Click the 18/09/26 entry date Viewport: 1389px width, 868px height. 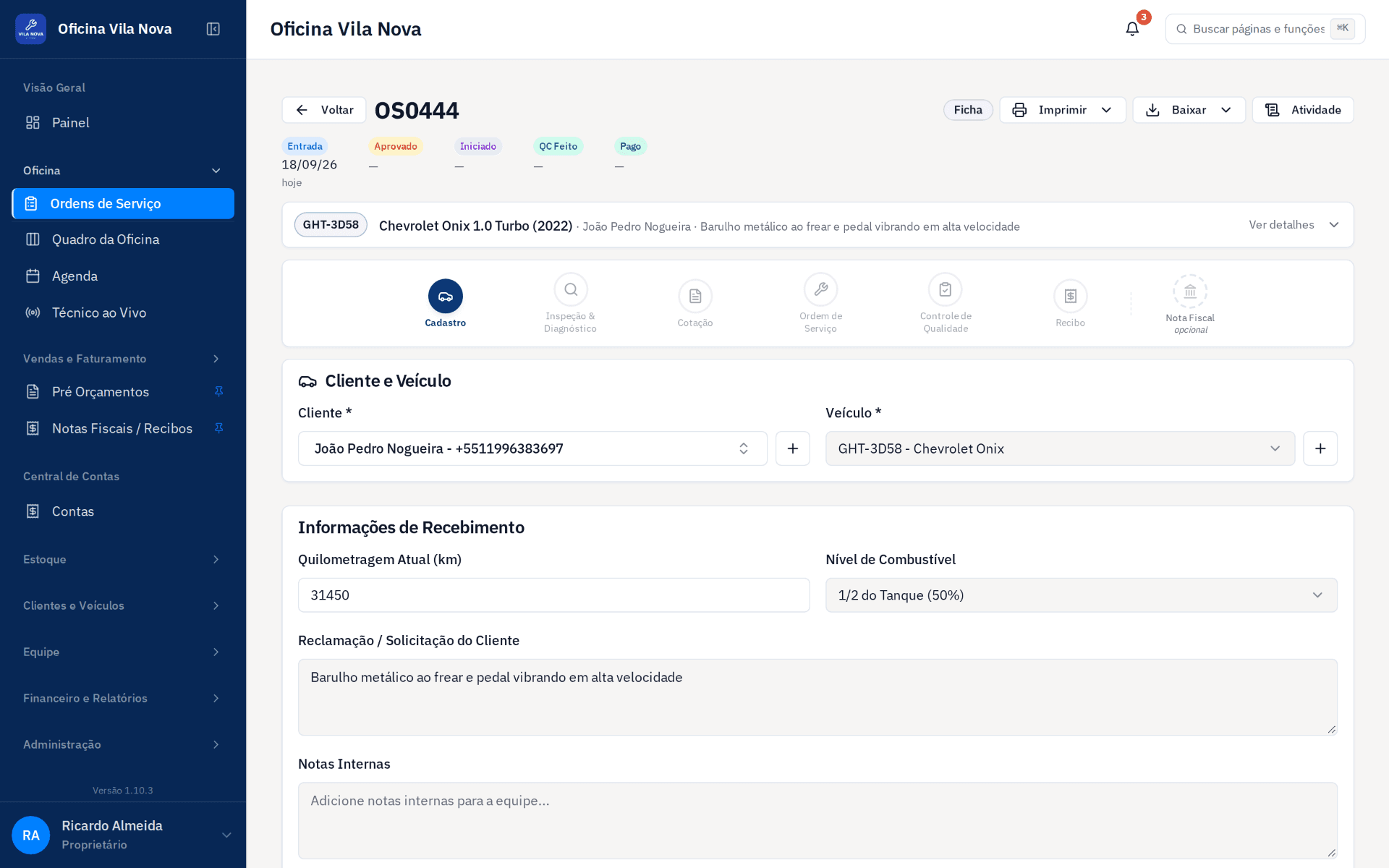[310, 165]
